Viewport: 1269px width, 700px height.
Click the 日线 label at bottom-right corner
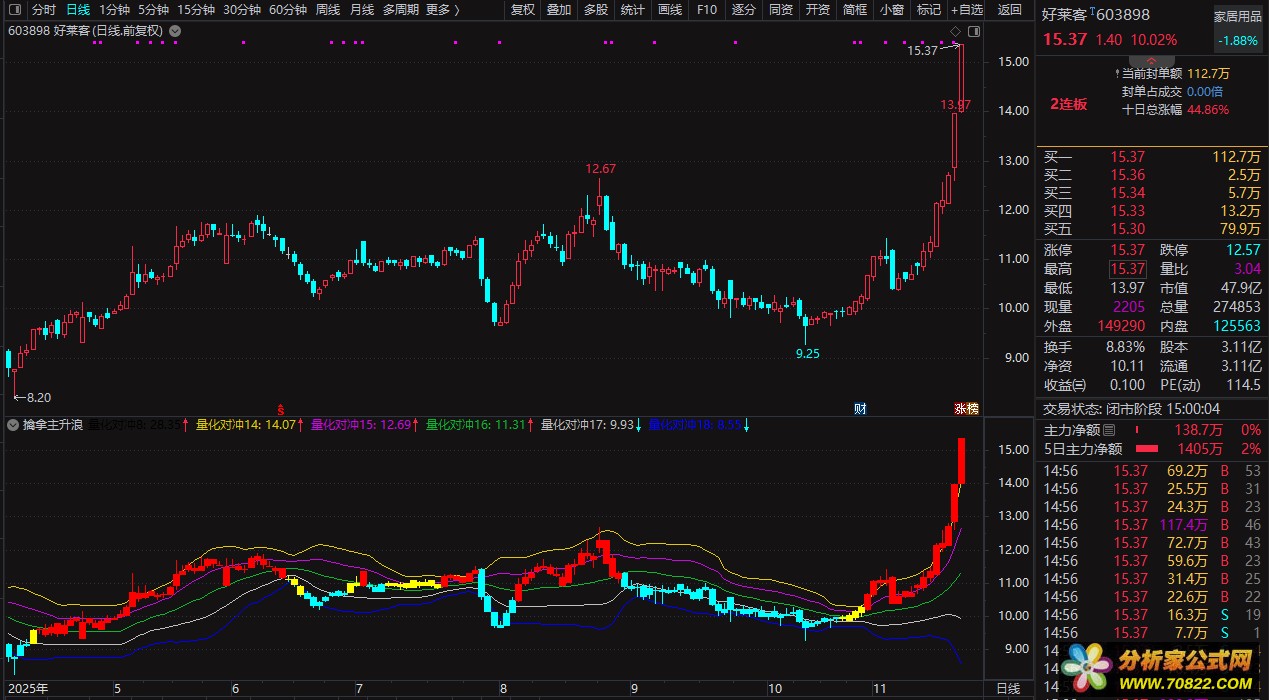click(x=1008, y=689)
